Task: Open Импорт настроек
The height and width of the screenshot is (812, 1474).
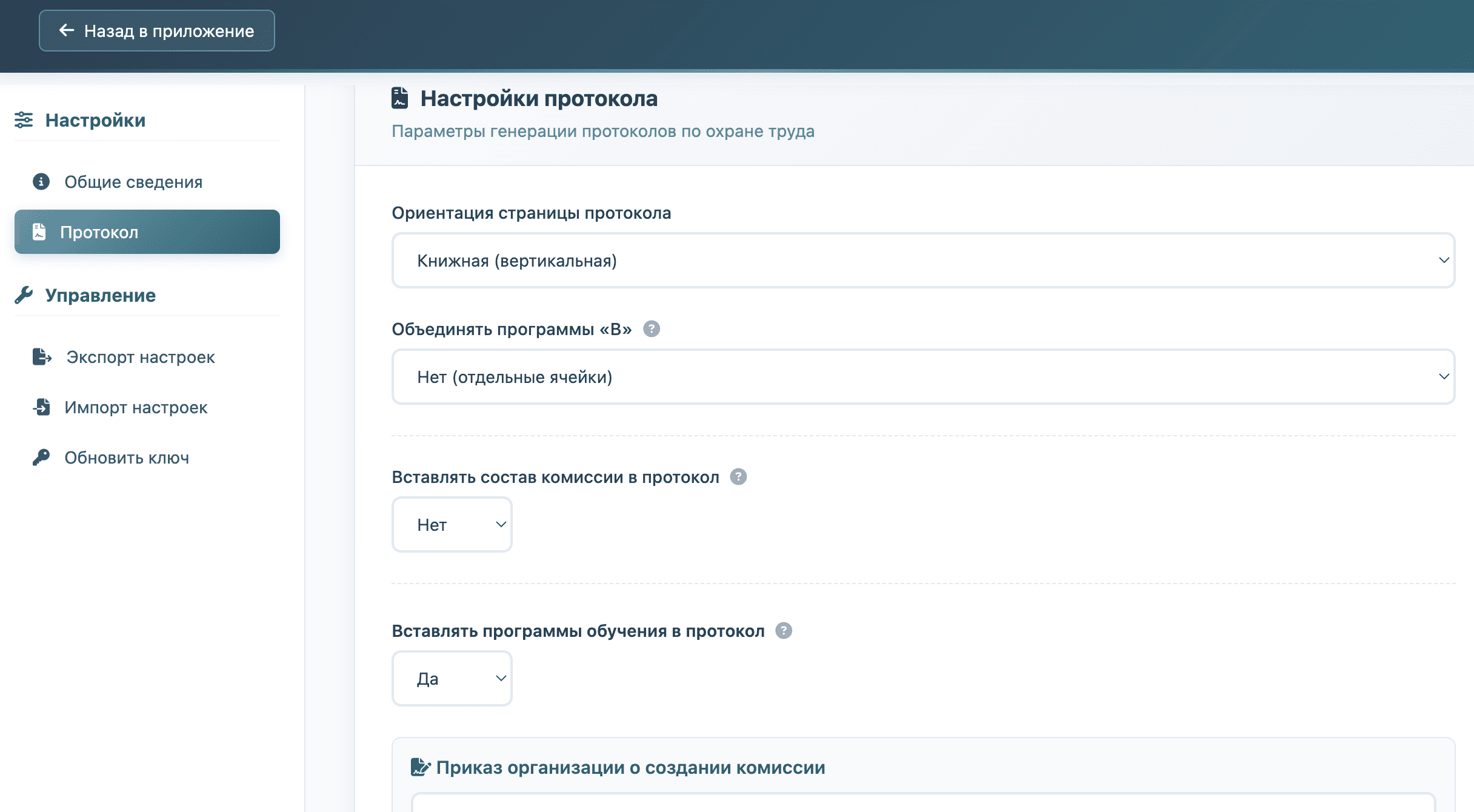Action: click(x=147, y=407)
